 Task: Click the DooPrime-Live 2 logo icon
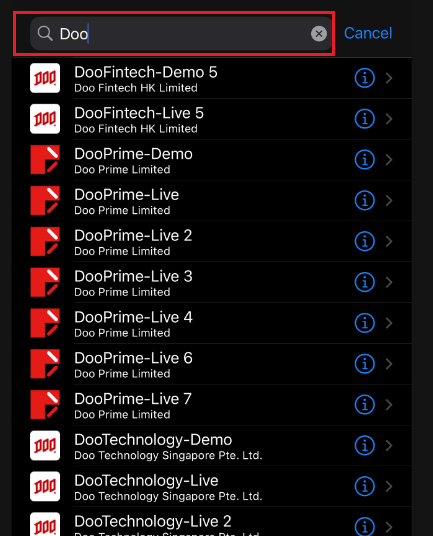pos(45,241)
